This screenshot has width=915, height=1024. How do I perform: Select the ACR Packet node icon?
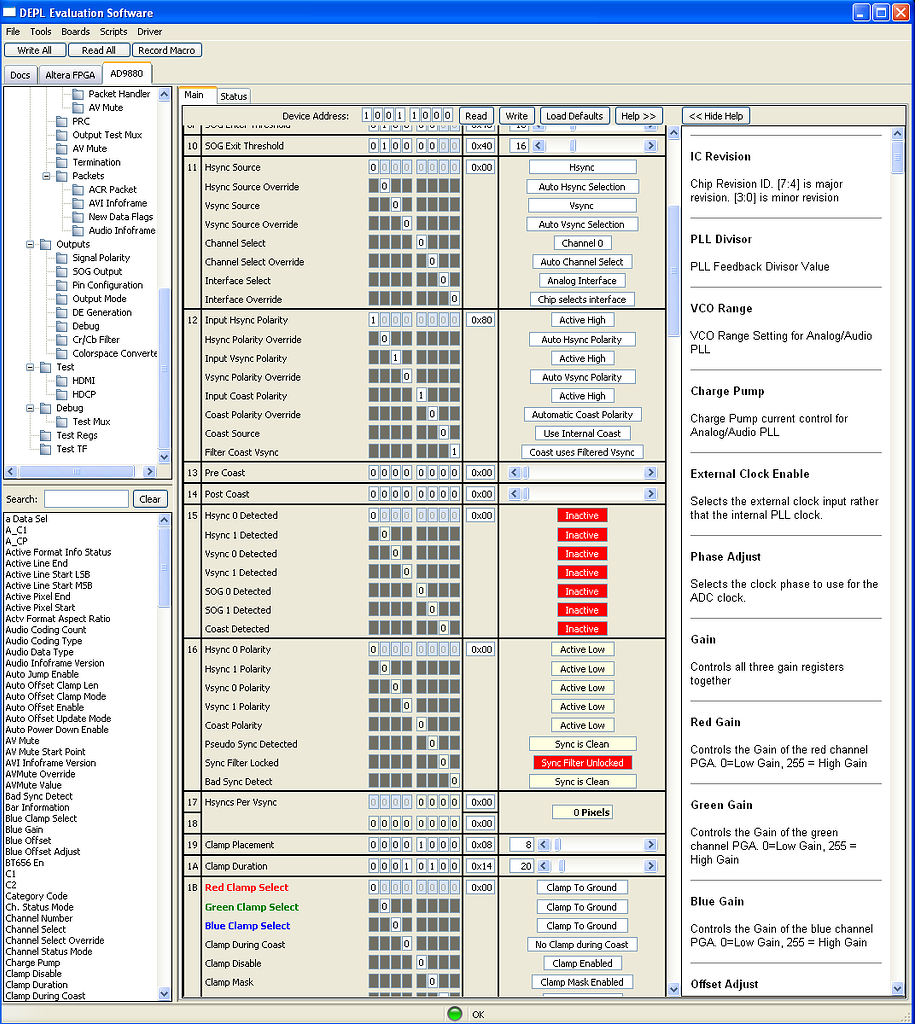coord(78,189)
